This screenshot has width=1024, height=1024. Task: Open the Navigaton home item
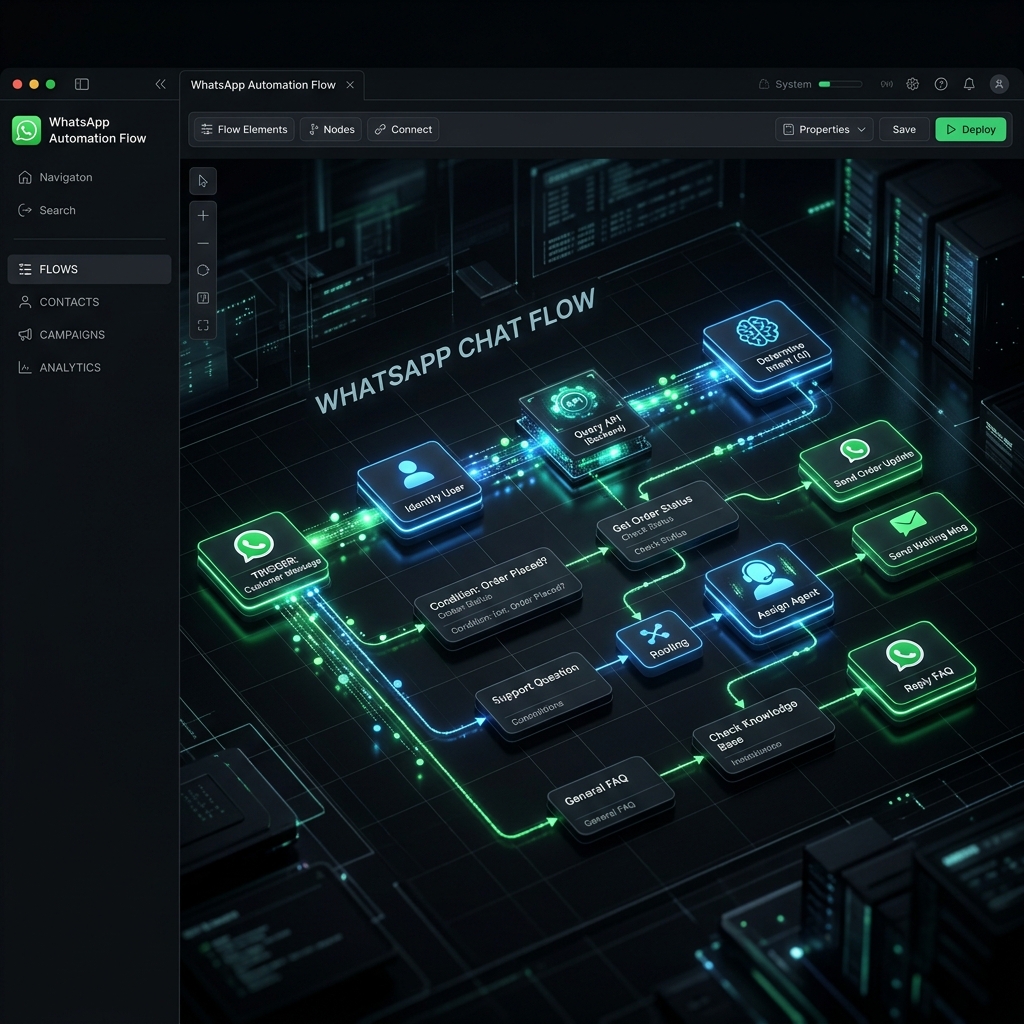coord(56,177)
